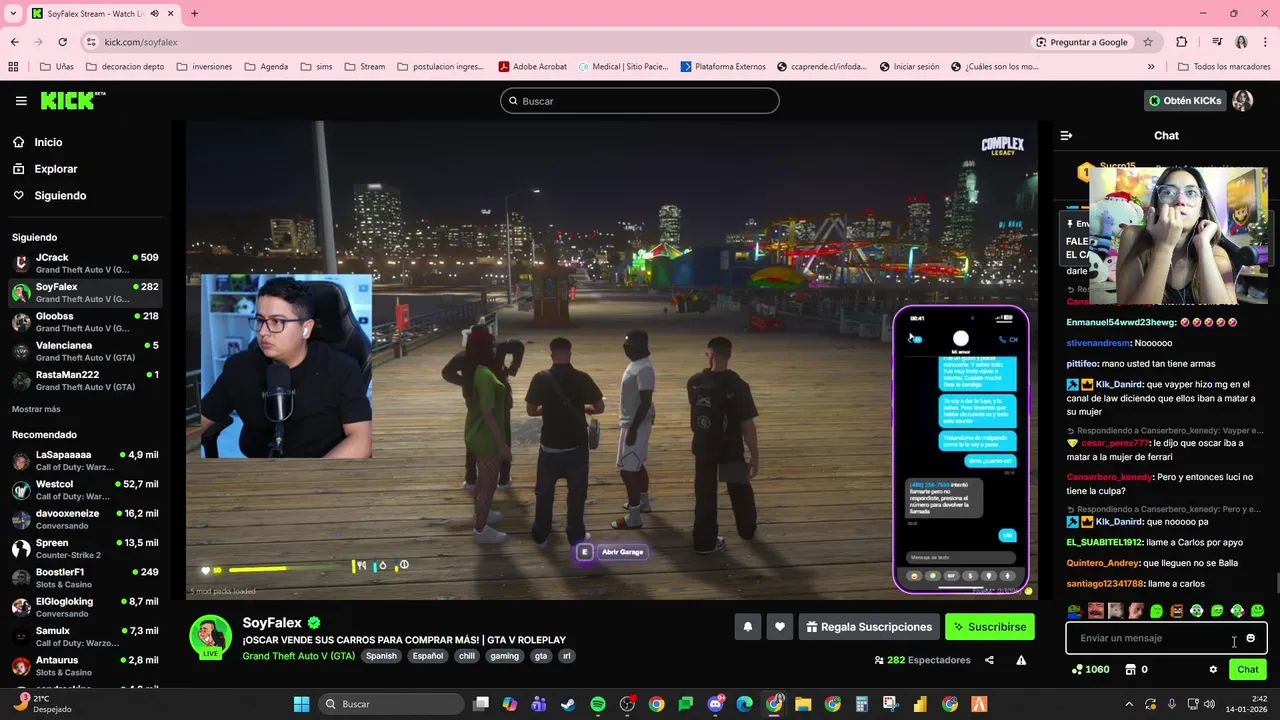Go to Explorar in sidebar
The image size is (1280, 720).
pos(45,169)
